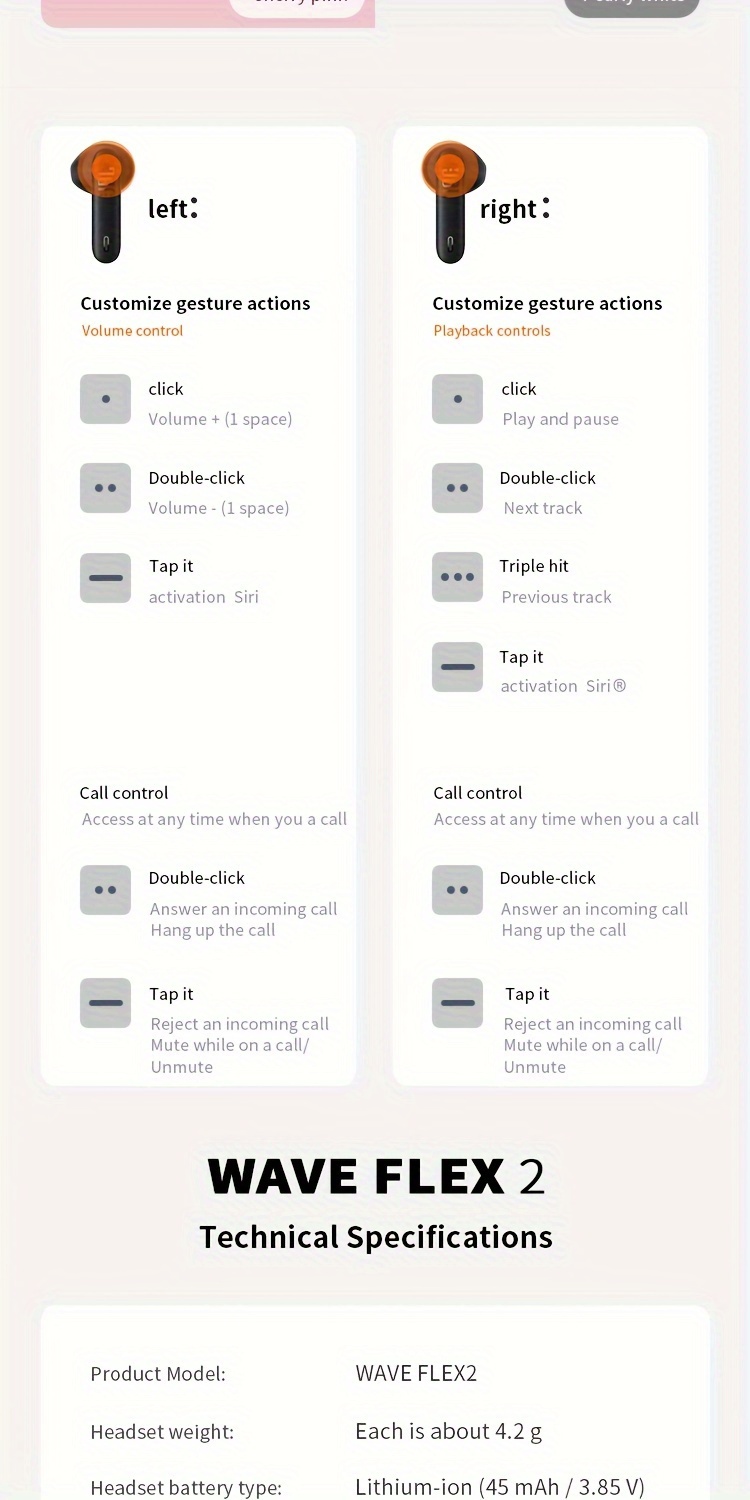Click the Technical Specifications title
750x1500 pixels.
click(x=376, y=1237)
